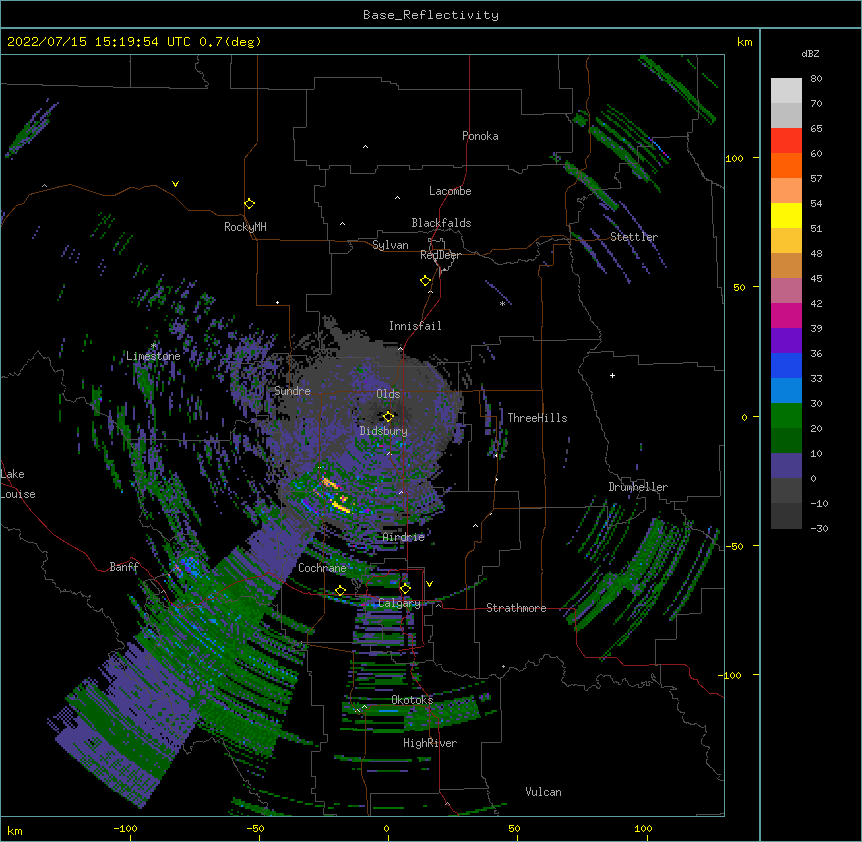Click the yellow diamond marker near RockyMH
This screenshot has height=842, width=862.
(249, 204)
